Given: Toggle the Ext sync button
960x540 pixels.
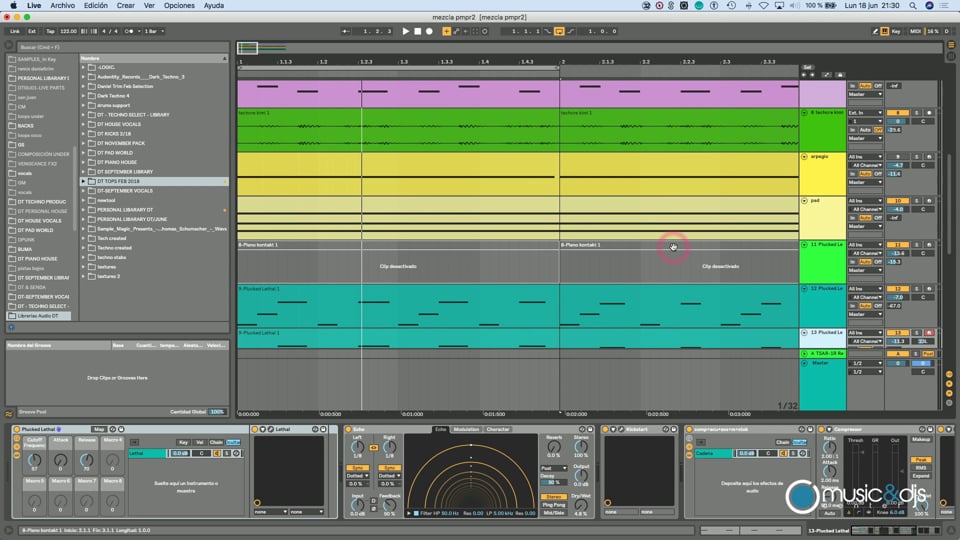Looking at the screenshot, I should (32, 31).
